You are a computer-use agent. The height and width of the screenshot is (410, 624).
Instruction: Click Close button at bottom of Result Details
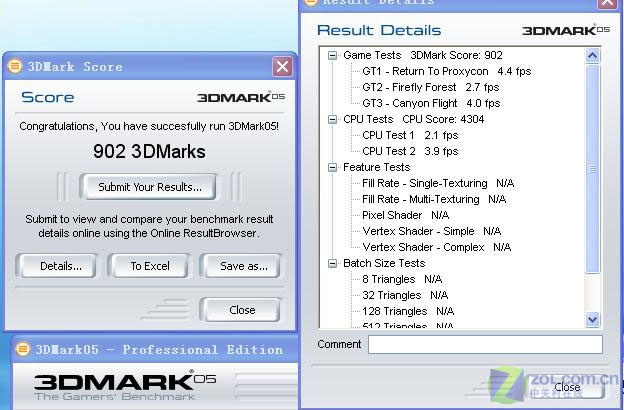click(x=567, y=387)
